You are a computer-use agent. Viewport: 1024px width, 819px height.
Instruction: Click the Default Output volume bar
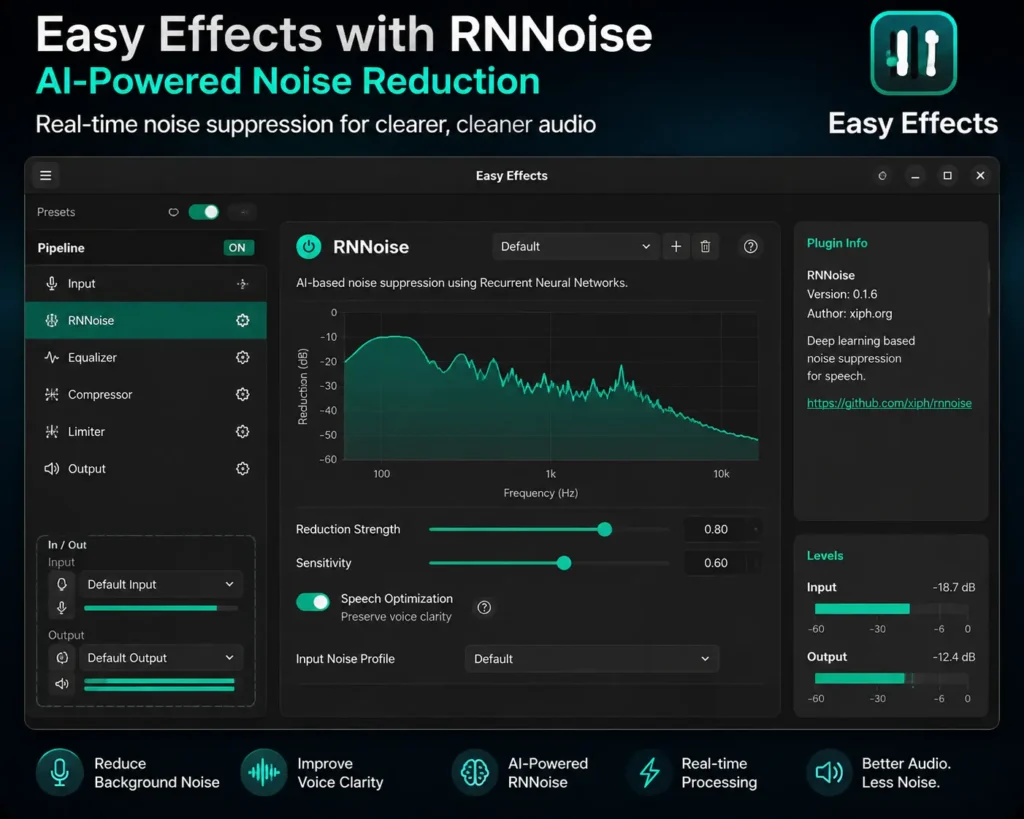click(x=159, y=684)
